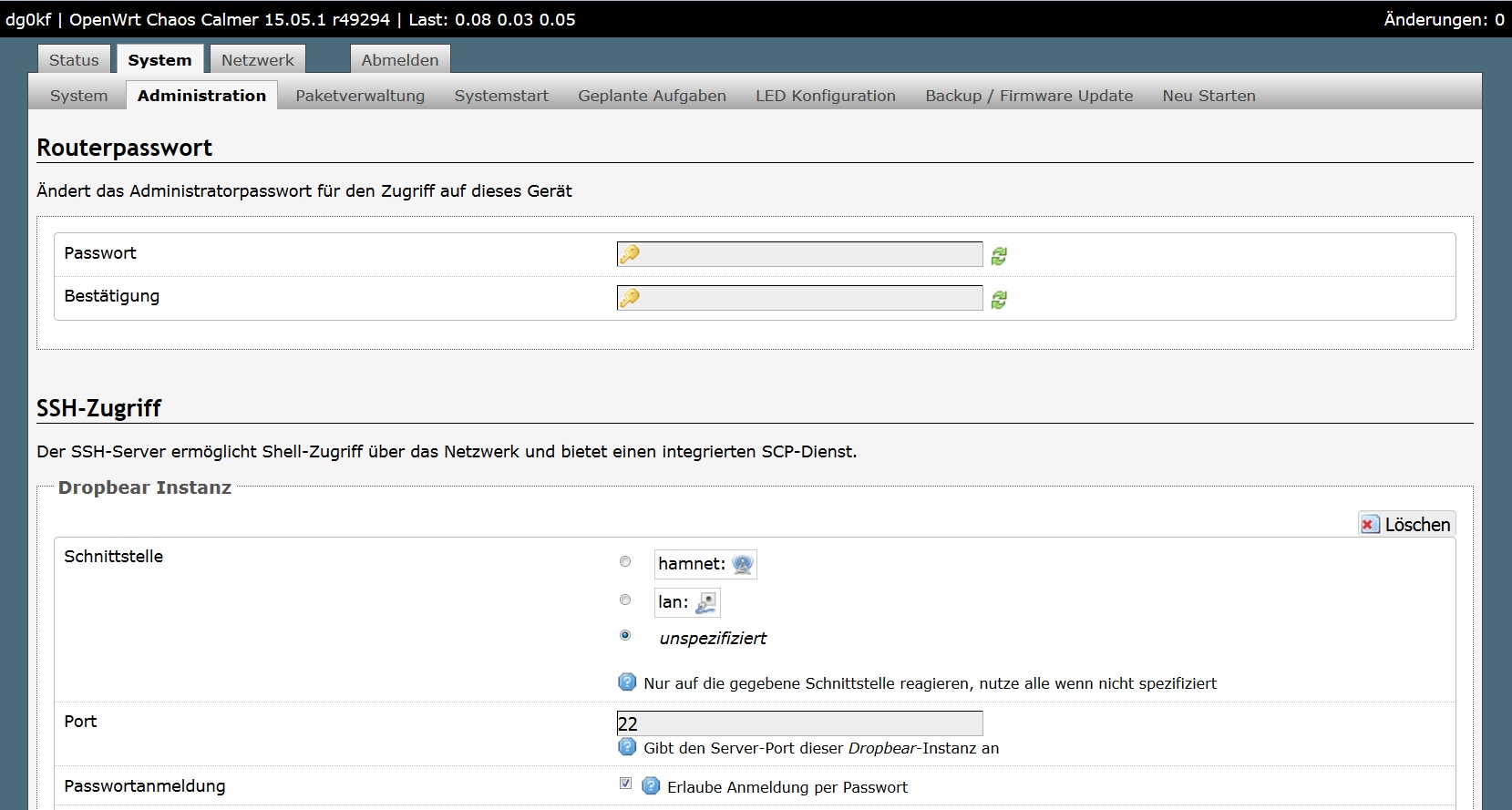Click the key icon in Bestätigung field
The width and height of the screenshot is (1512, 810).
[629, 298]
